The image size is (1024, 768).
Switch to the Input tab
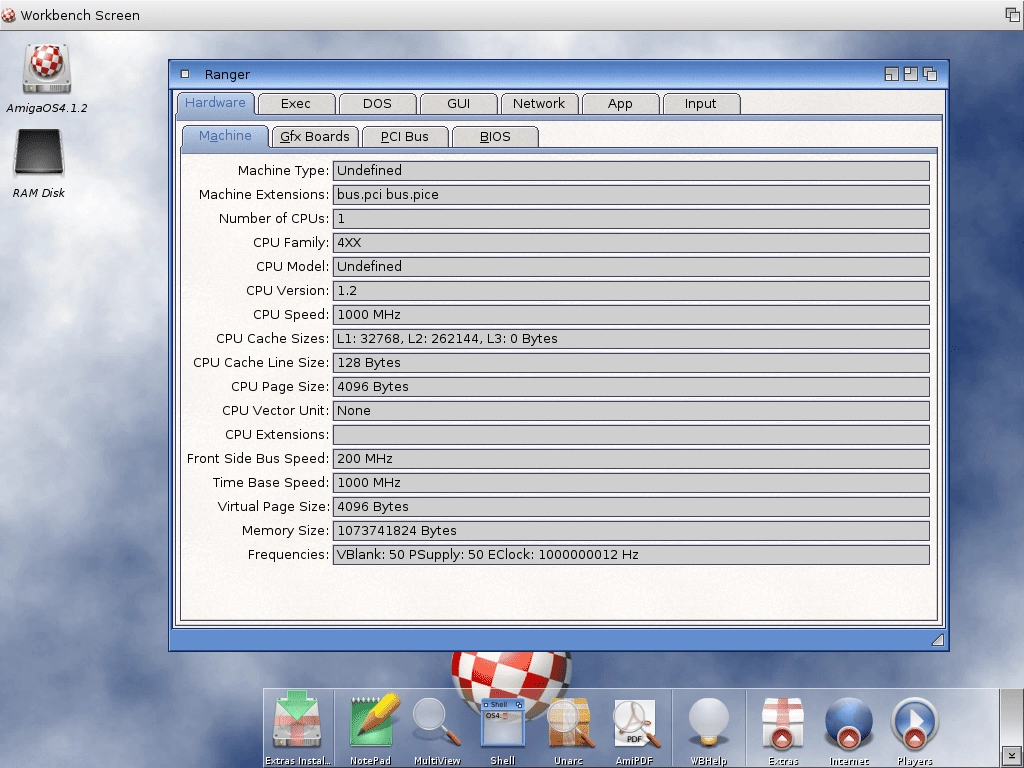701,104
